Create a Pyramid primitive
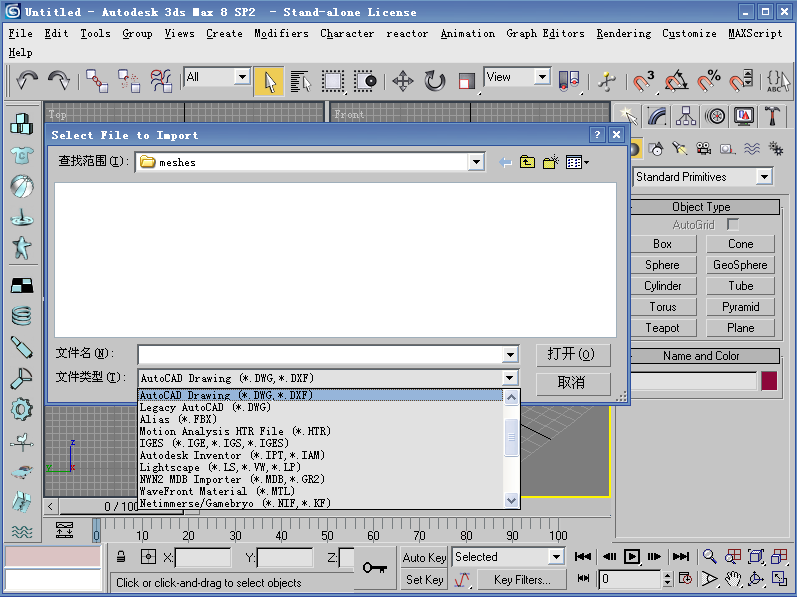 [740, 307]
